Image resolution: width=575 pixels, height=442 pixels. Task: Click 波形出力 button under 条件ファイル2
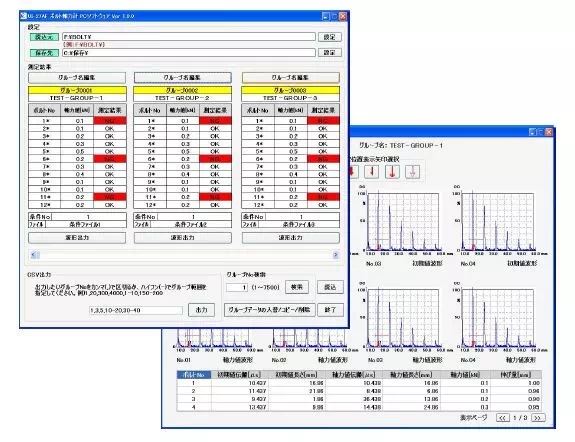(x=183, y=238)
